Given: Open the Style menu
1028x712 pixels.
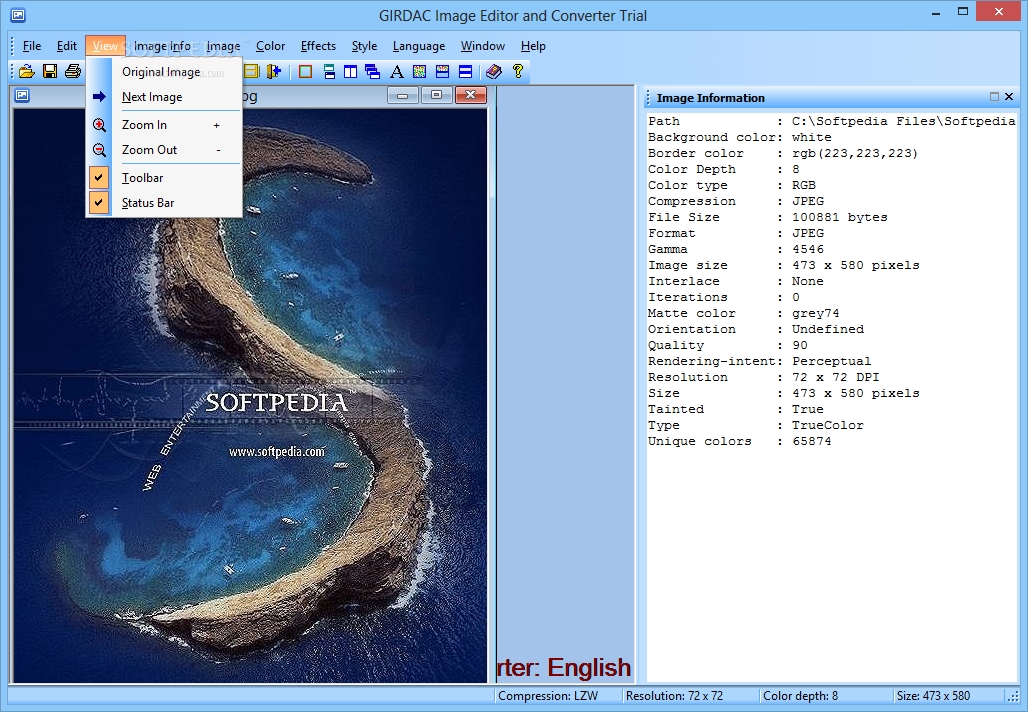Looking at the screenshot, I should tap(364, 46).
